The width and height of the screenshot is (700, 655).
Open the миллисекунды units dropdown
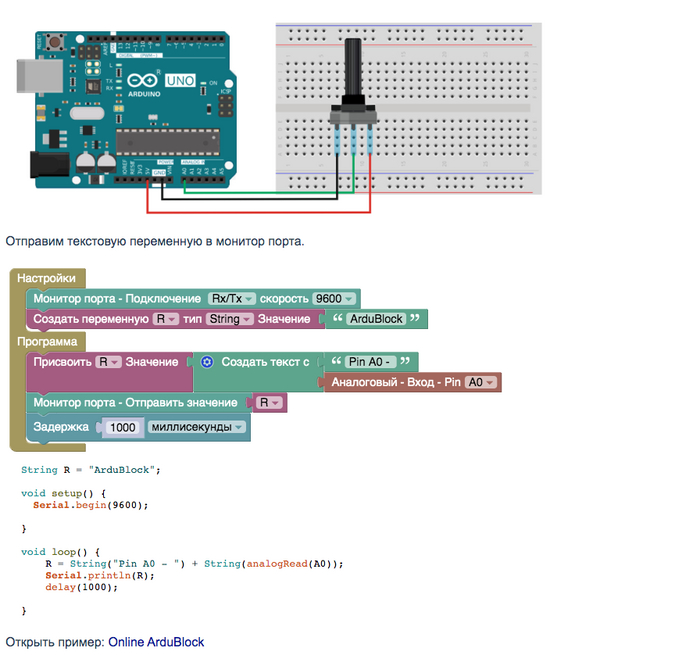(x=196, y=427)
